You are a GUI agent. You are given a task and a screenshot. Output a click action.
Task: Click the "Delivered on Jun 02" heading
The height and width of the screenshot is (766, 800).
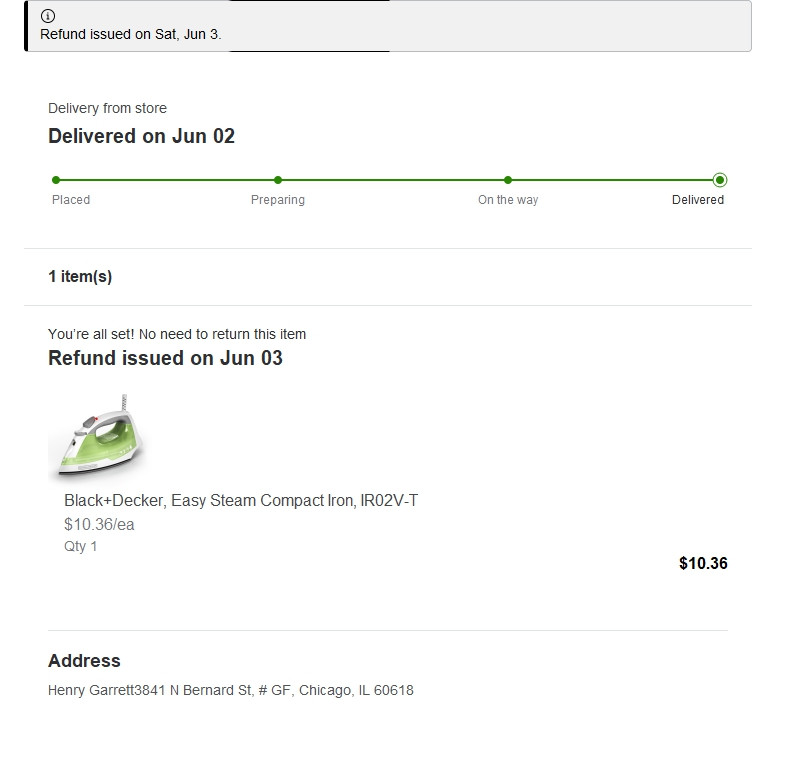(141, 136)
